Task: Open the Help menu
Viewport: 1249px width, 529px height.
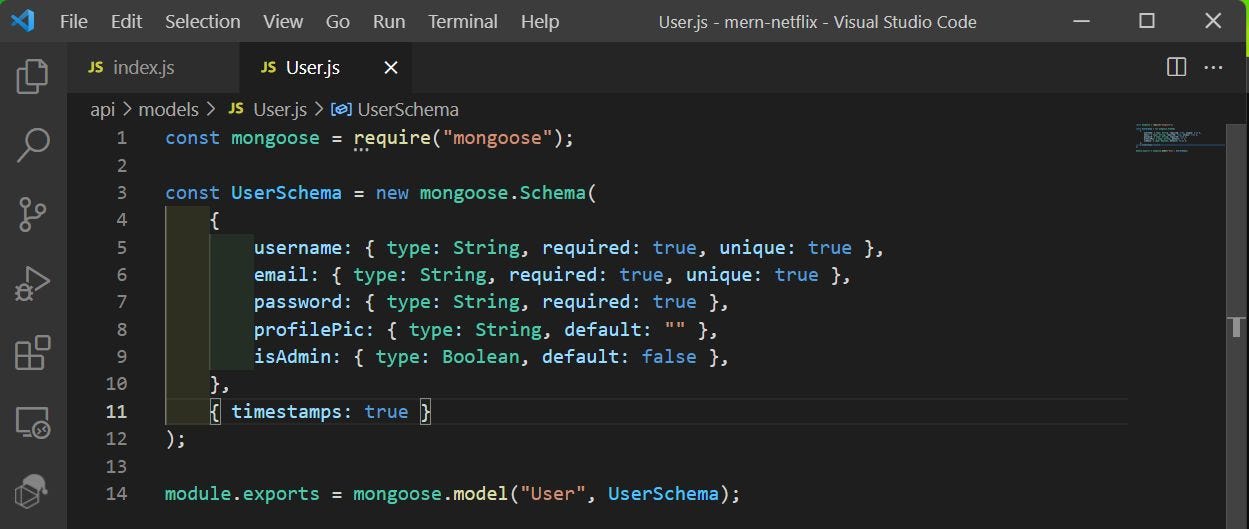Action: click(x=540, y=21)
